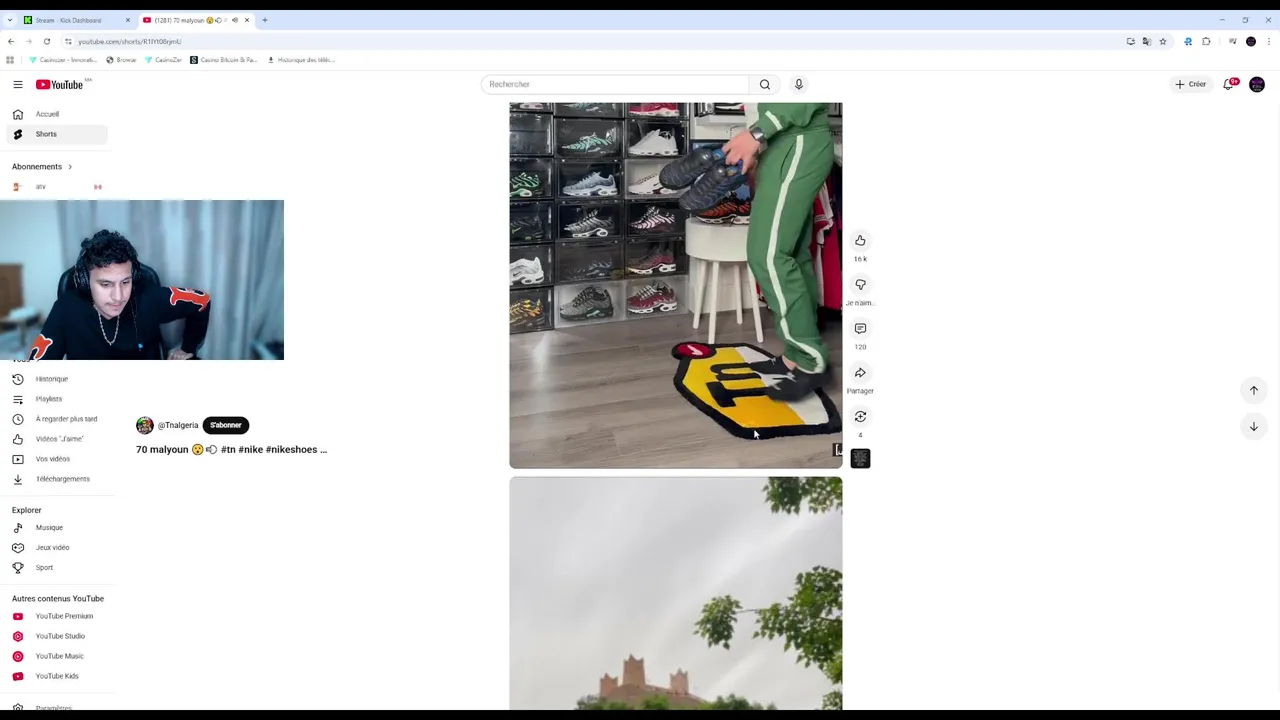
Task: Reload the current page
Action: (47, 42)
